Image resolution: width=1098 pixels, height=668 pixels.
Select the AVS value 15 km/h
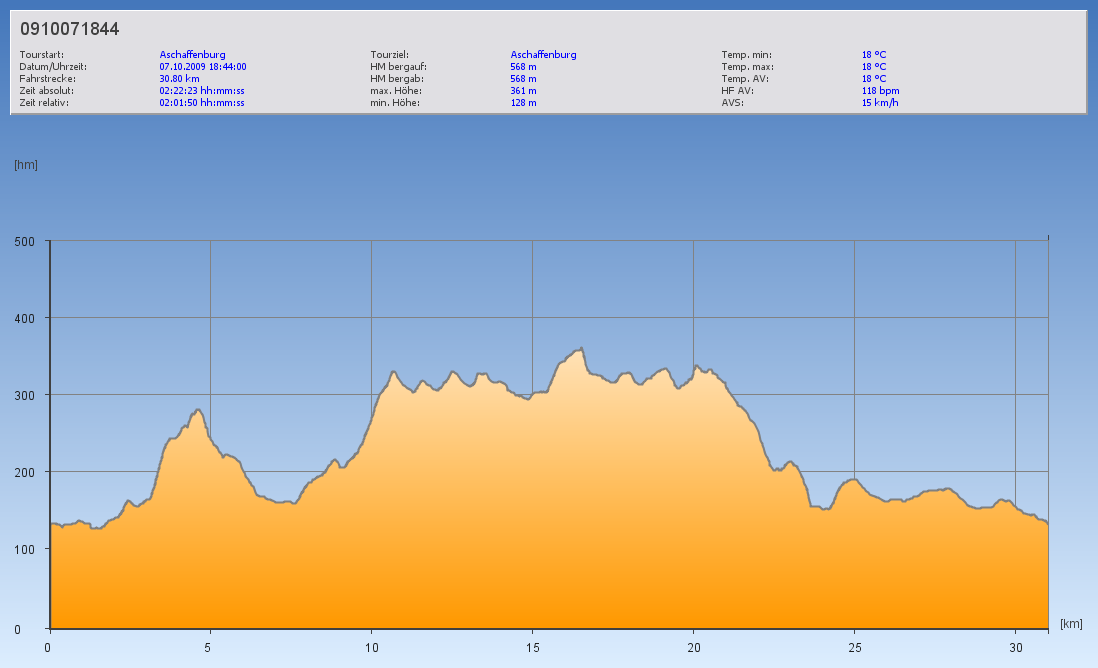coord(880,103)
